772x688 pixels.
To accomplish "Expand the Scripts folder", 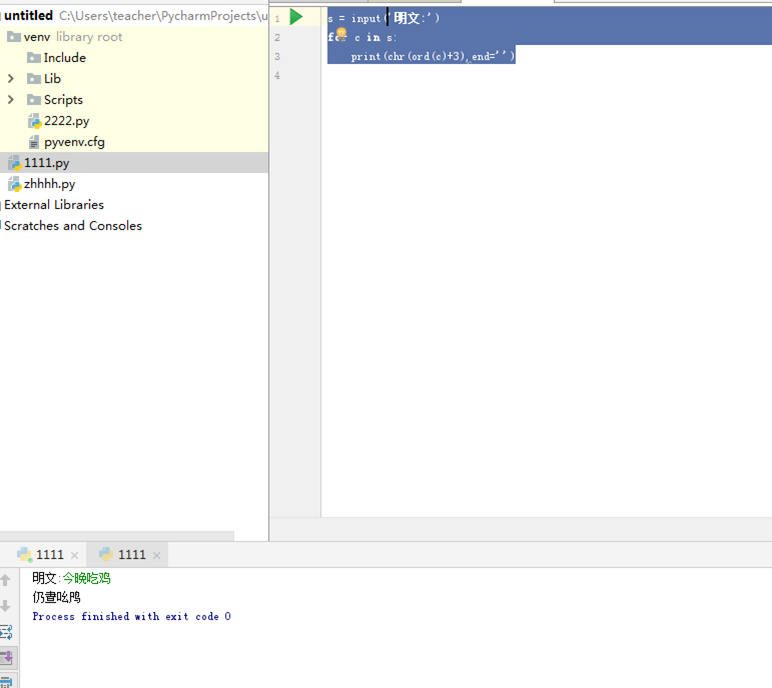I will (10, 99).
